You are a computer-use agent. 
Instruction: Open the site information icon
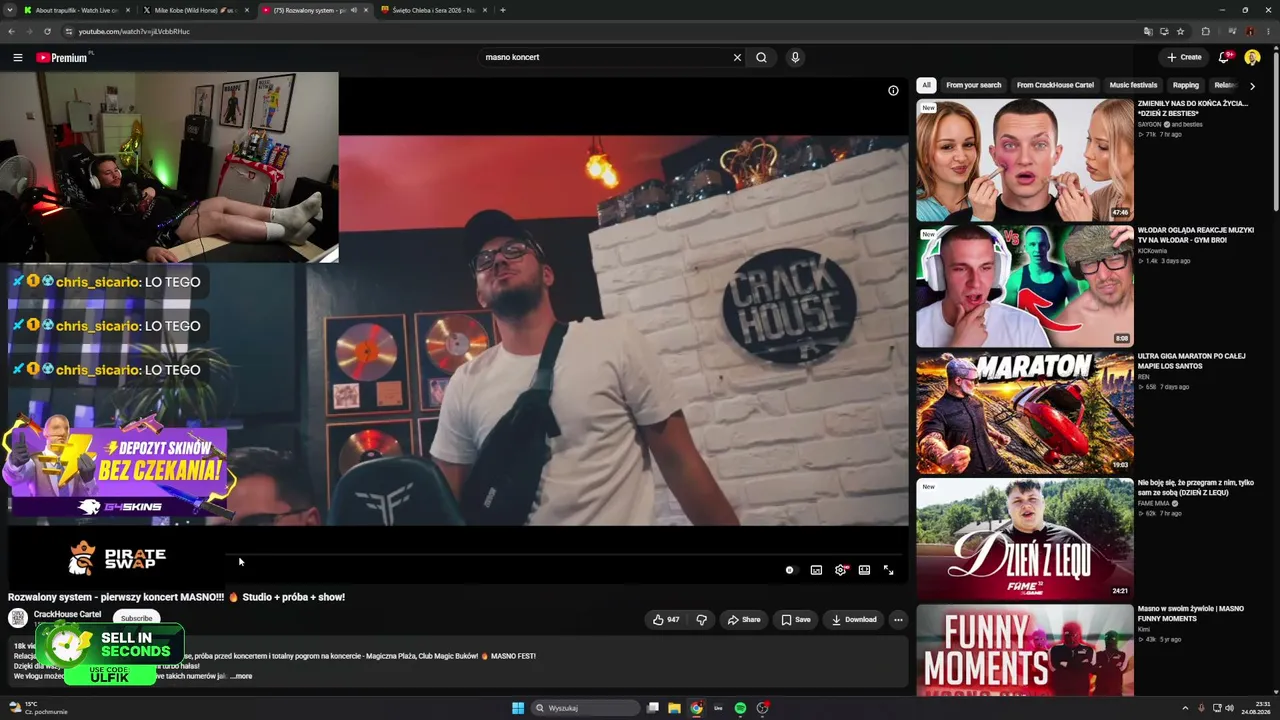point(68,31)
